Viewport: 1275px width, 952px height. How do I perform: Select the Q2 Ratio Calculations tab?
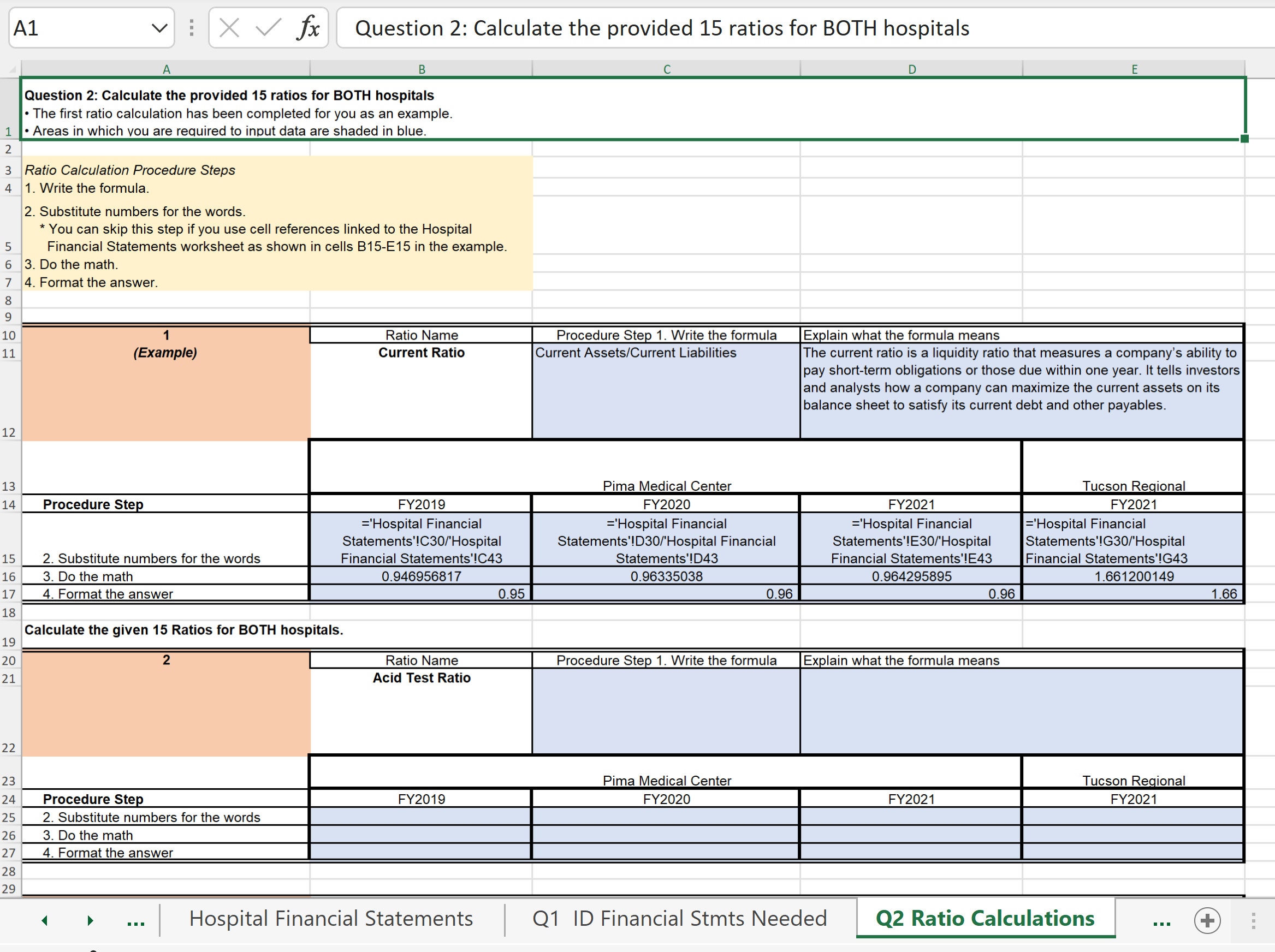coord(985,919)
